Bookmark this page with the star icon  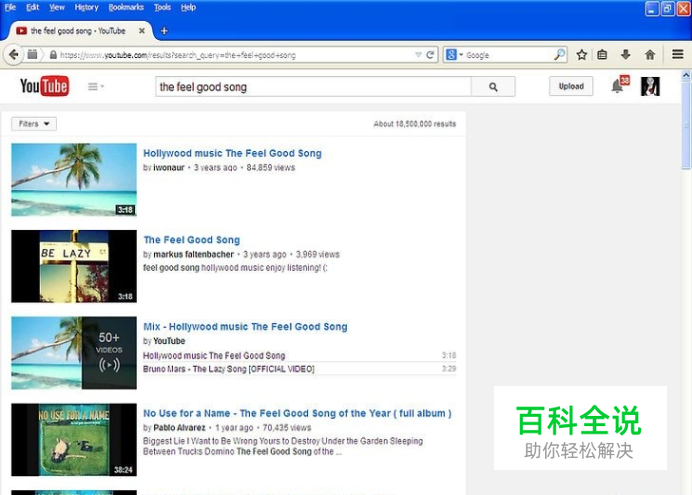click(x=582, y=55)
